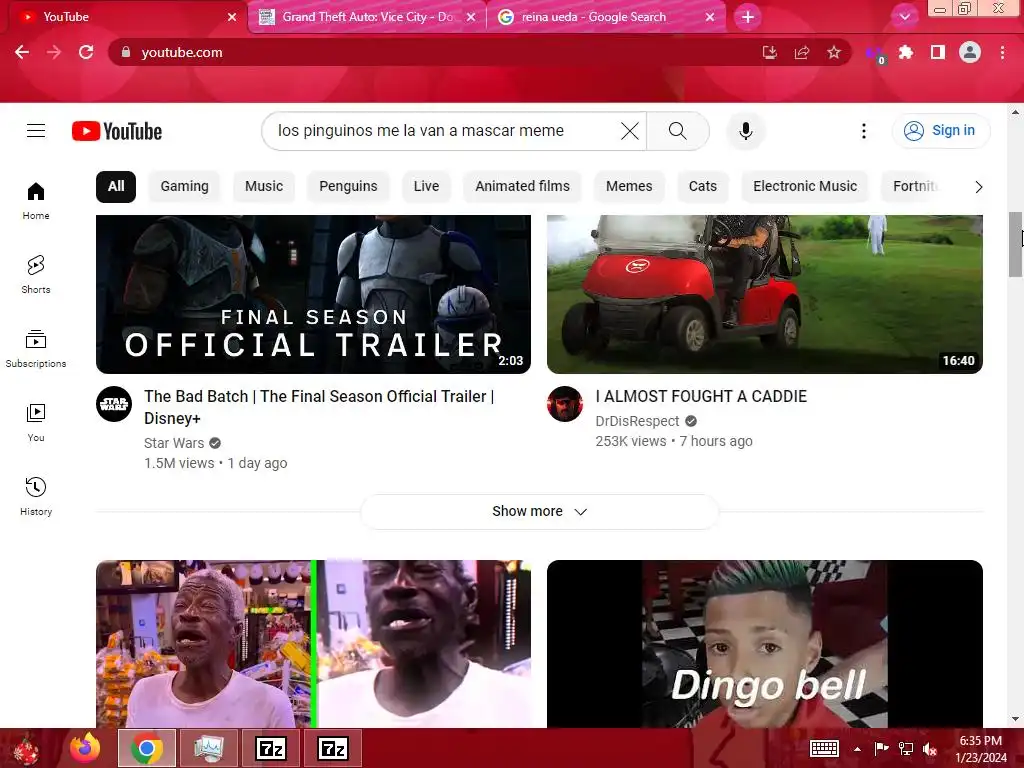Open Firefox from taskbar
The height and width of the screenshot is (768, 1024).
point(85,748)
